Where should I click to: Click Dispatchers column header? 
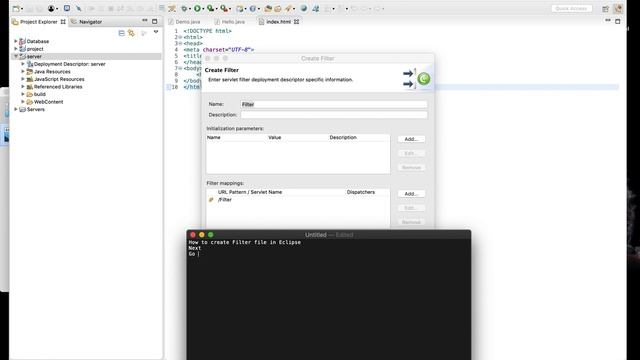pyautogui.click(x=360, y=192)
